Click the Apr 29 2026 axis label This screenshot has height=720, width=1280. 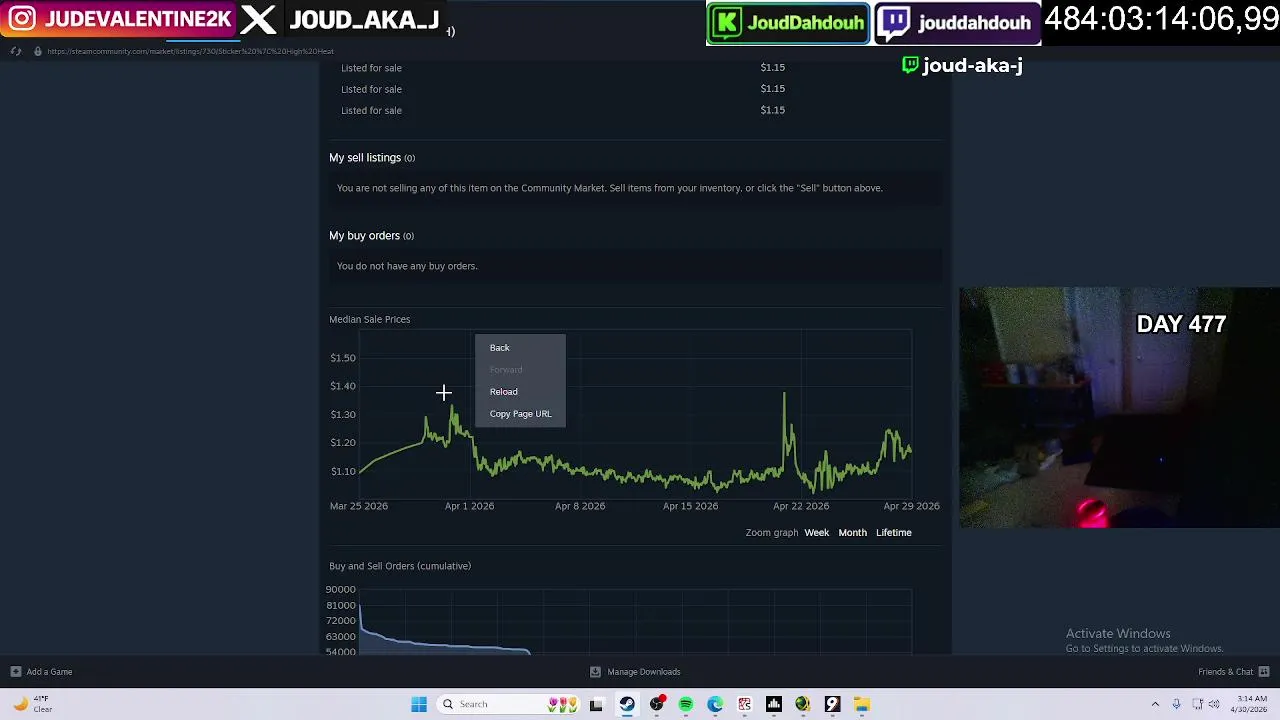click(x=911, y=506)
